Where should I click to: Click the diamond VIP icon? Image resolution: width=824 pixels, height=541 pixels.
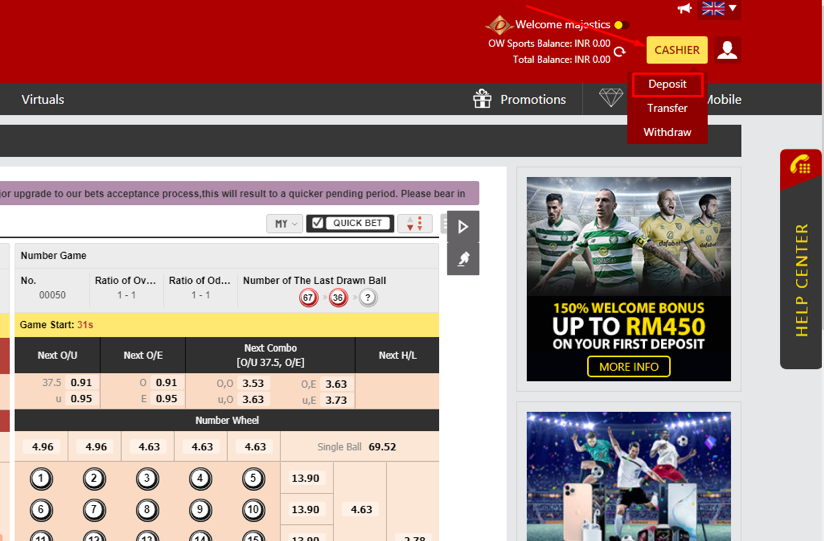[x=611, y=97]
